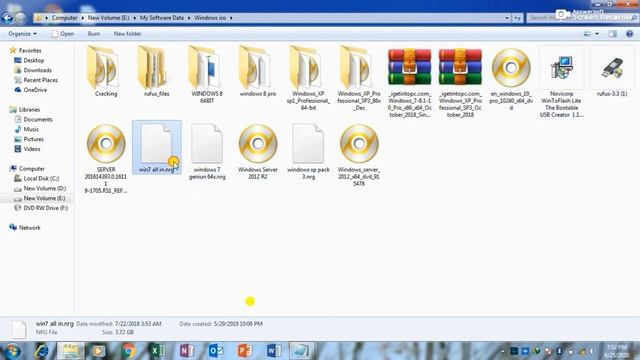Image resolution: width=640 pixels, height=360 pixels.
Task: Toggle the preview pane button
Action: pyautogui.click(x=612, y=34)
